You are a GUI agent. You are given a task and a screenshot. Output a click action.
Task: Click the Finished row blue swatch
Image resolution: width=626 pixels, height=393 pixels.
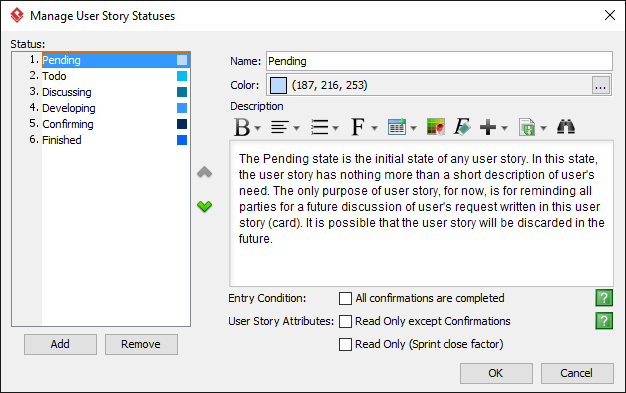tap(182, 140)
